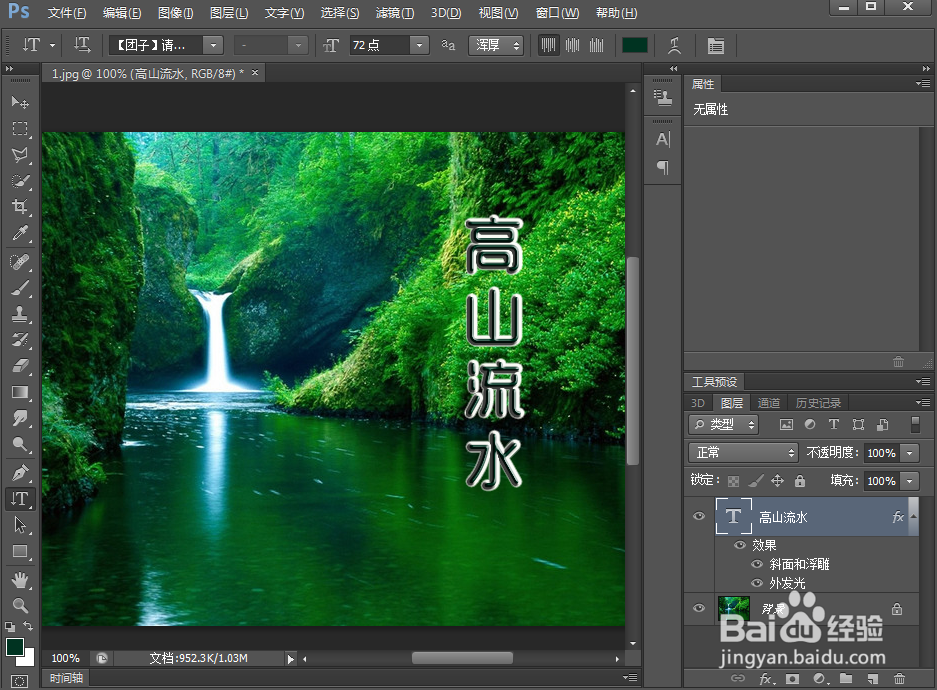Open the 滤镜 menu
The height and width of the screenshot is (690, 937).
click(394, 13)
